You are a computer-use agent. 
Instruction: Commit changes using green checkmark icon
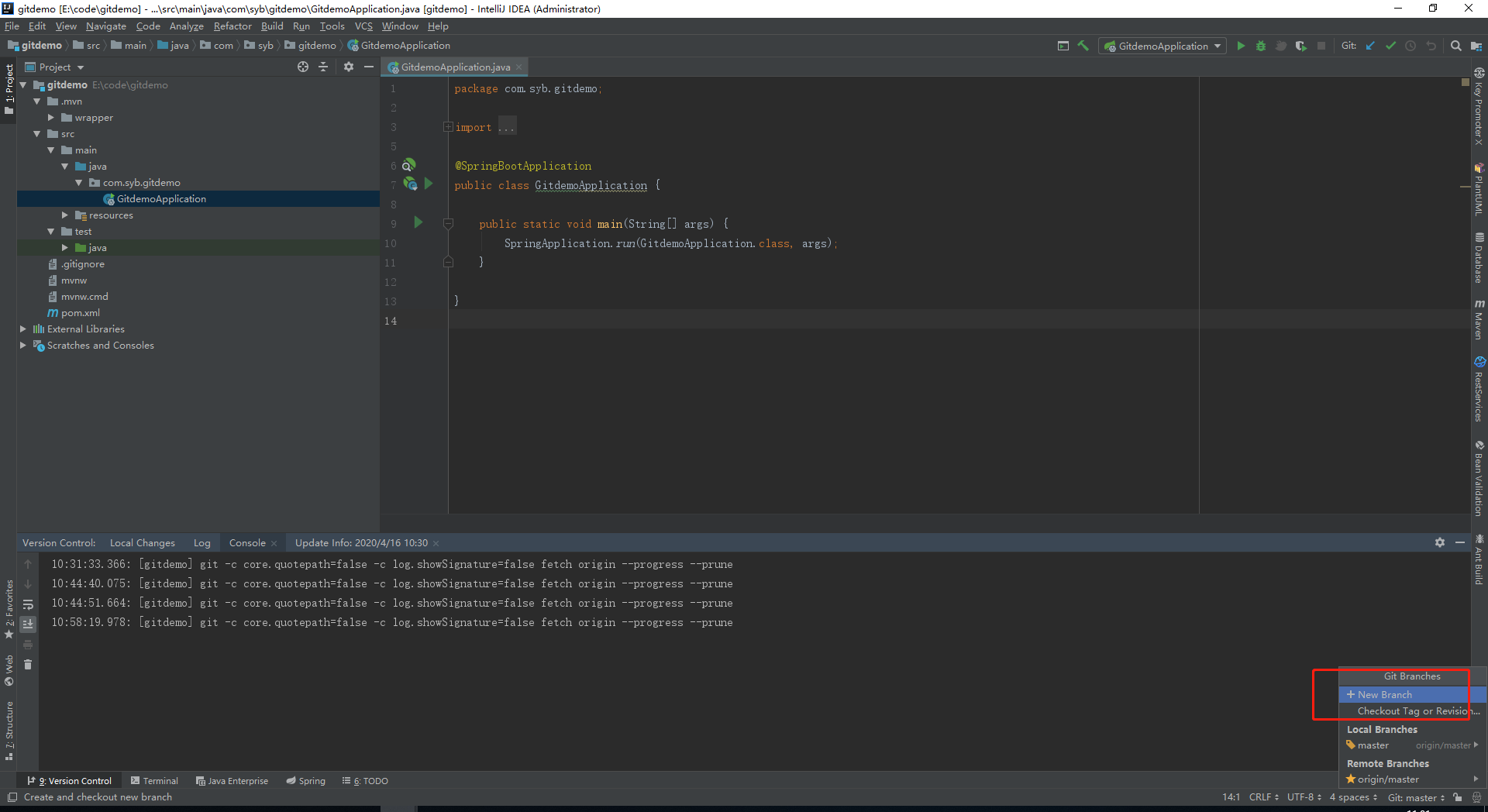pyautogui.click(x=1390, y=46)
